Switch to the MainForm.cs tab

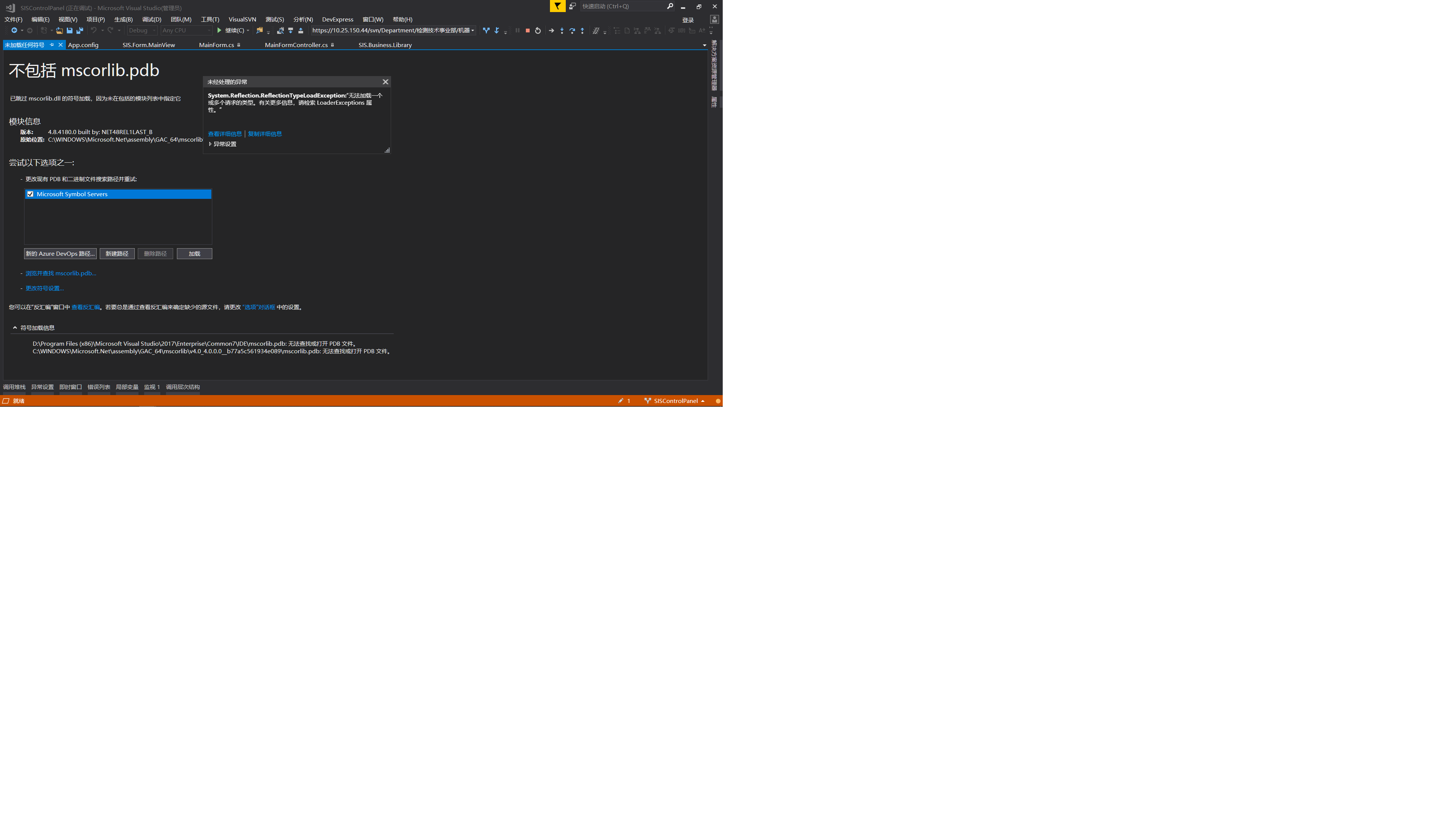tap(216, 45)
